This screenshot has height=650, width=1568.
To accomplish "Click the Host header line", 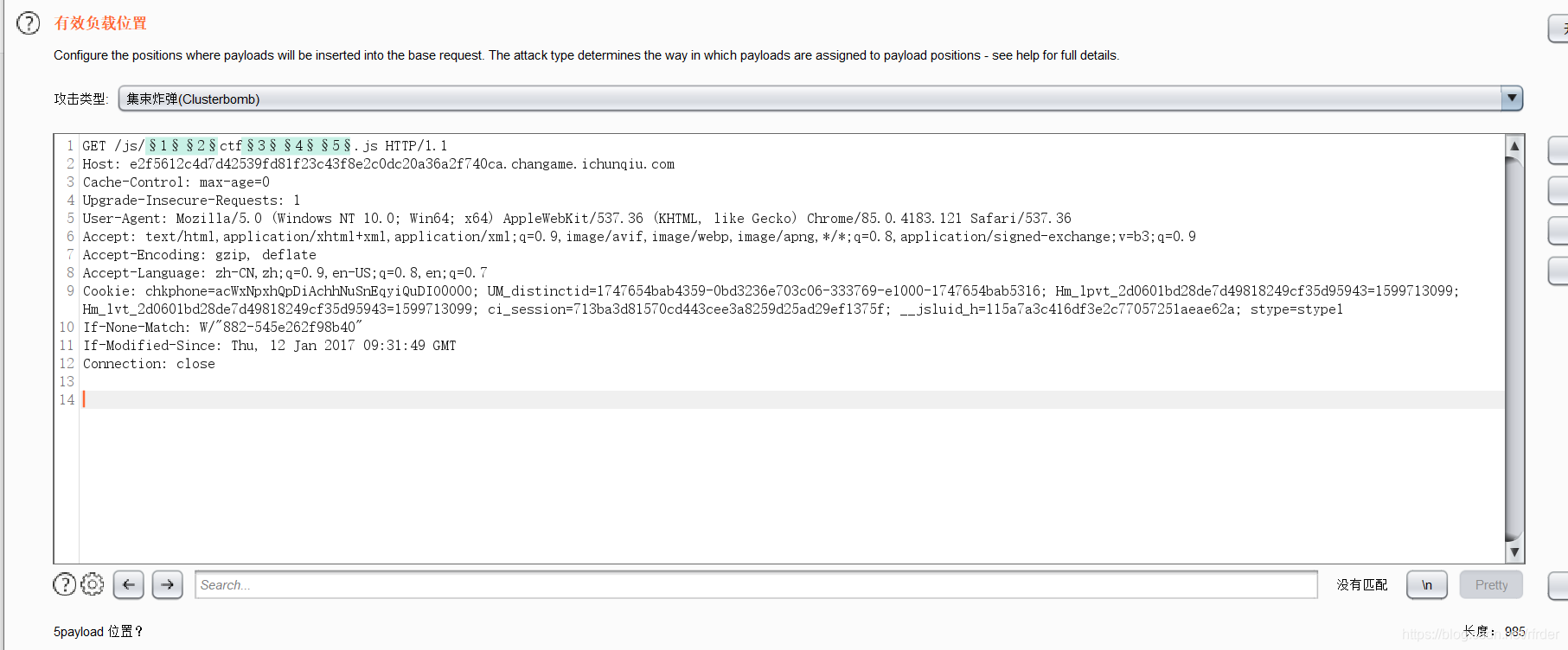I will tap(379, 164).
